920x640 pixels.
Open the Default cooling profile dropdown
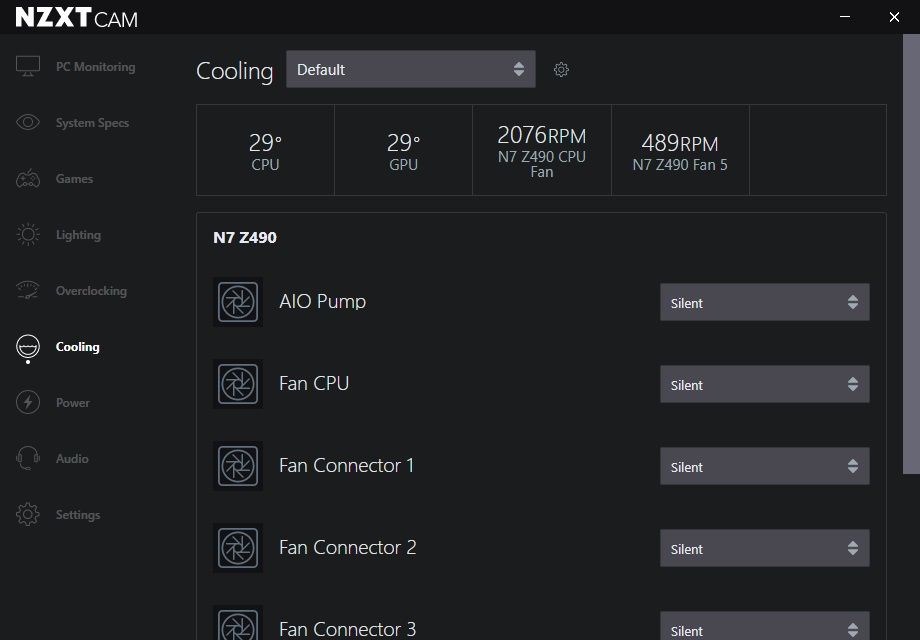[411, 69]
